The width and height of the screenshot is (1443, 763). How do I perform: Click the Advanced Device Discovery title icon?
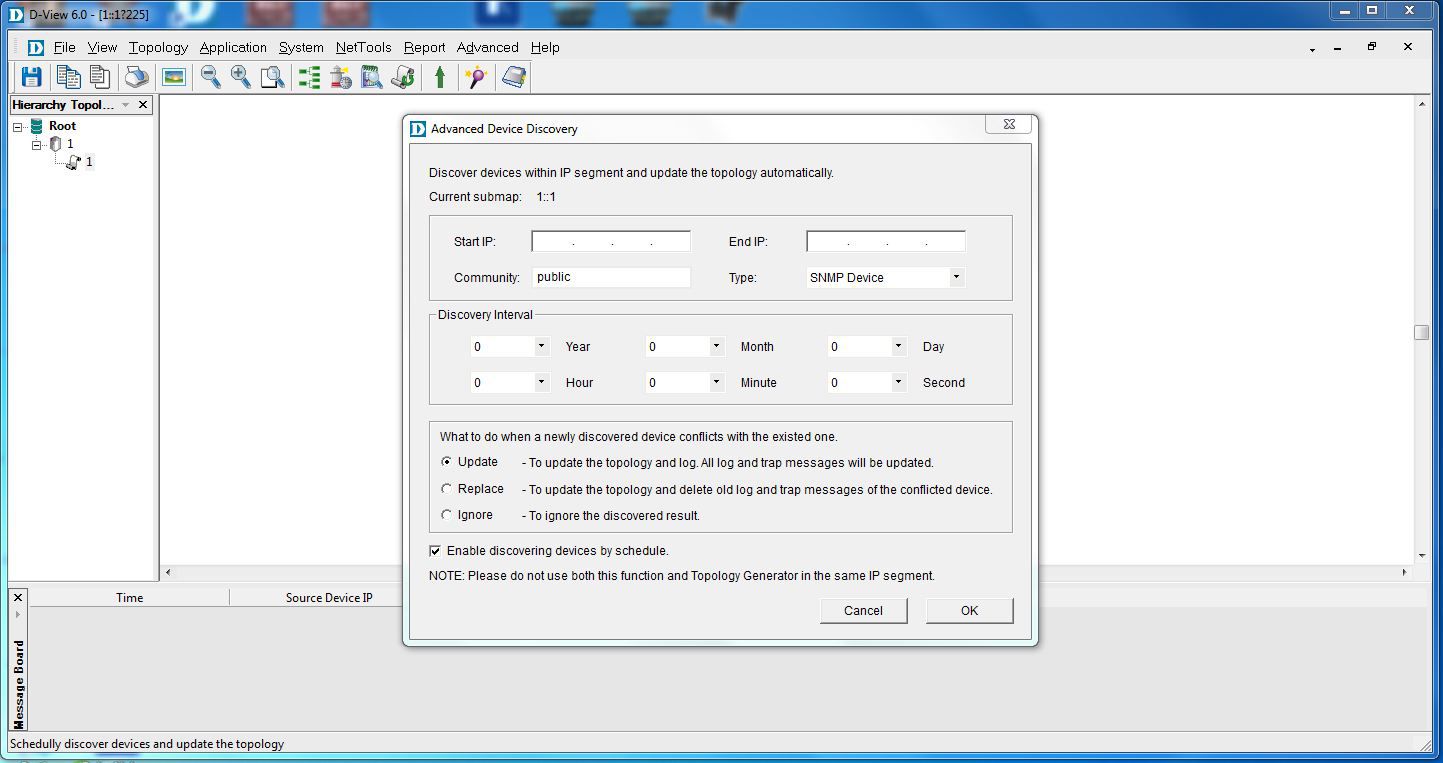pos(418,128)
